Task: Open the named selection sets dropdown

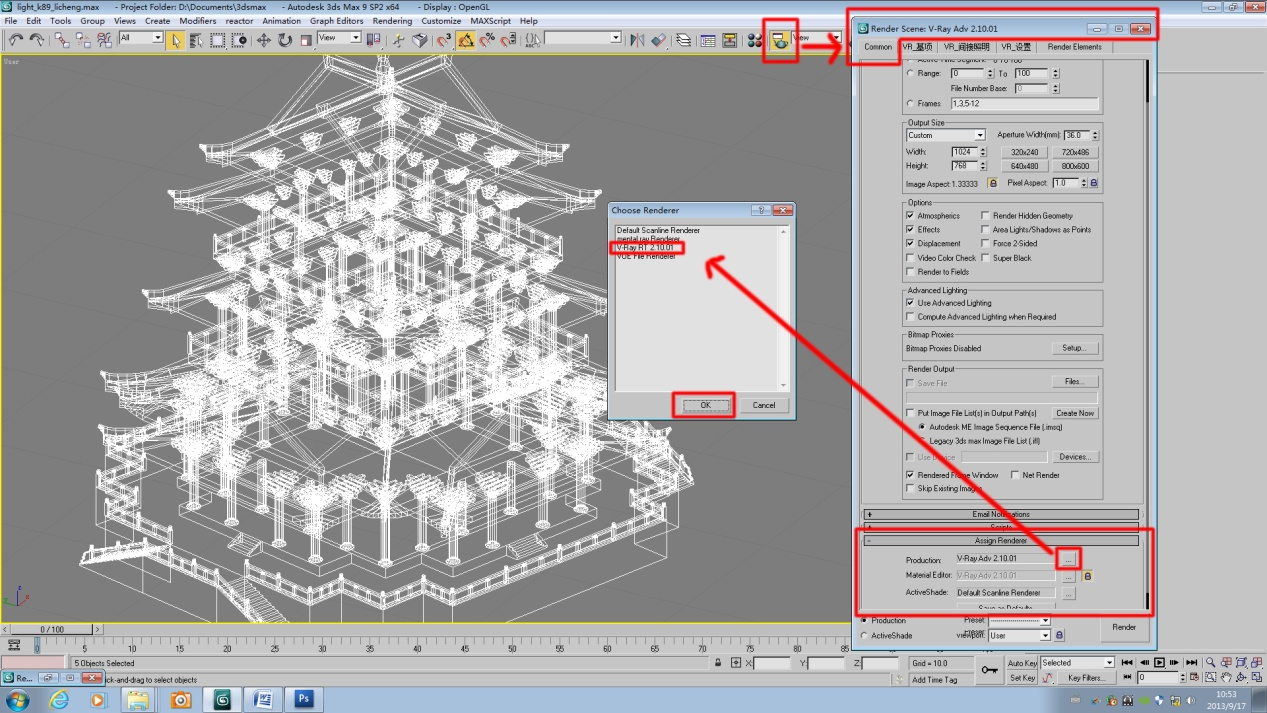Action: pyautogui.click(x=583, y=38)
